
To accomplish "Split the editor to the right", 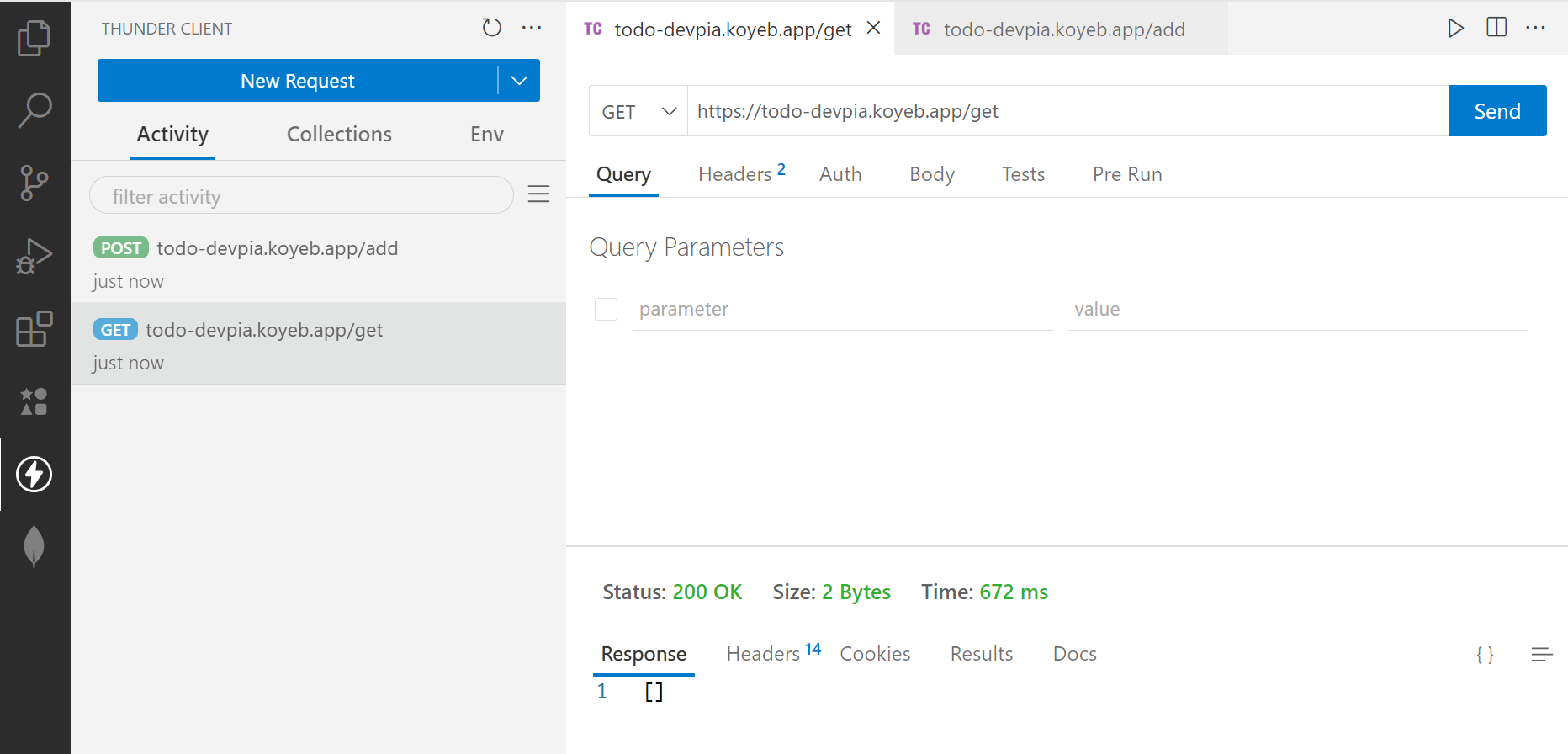I will (x=1496, y=28).
